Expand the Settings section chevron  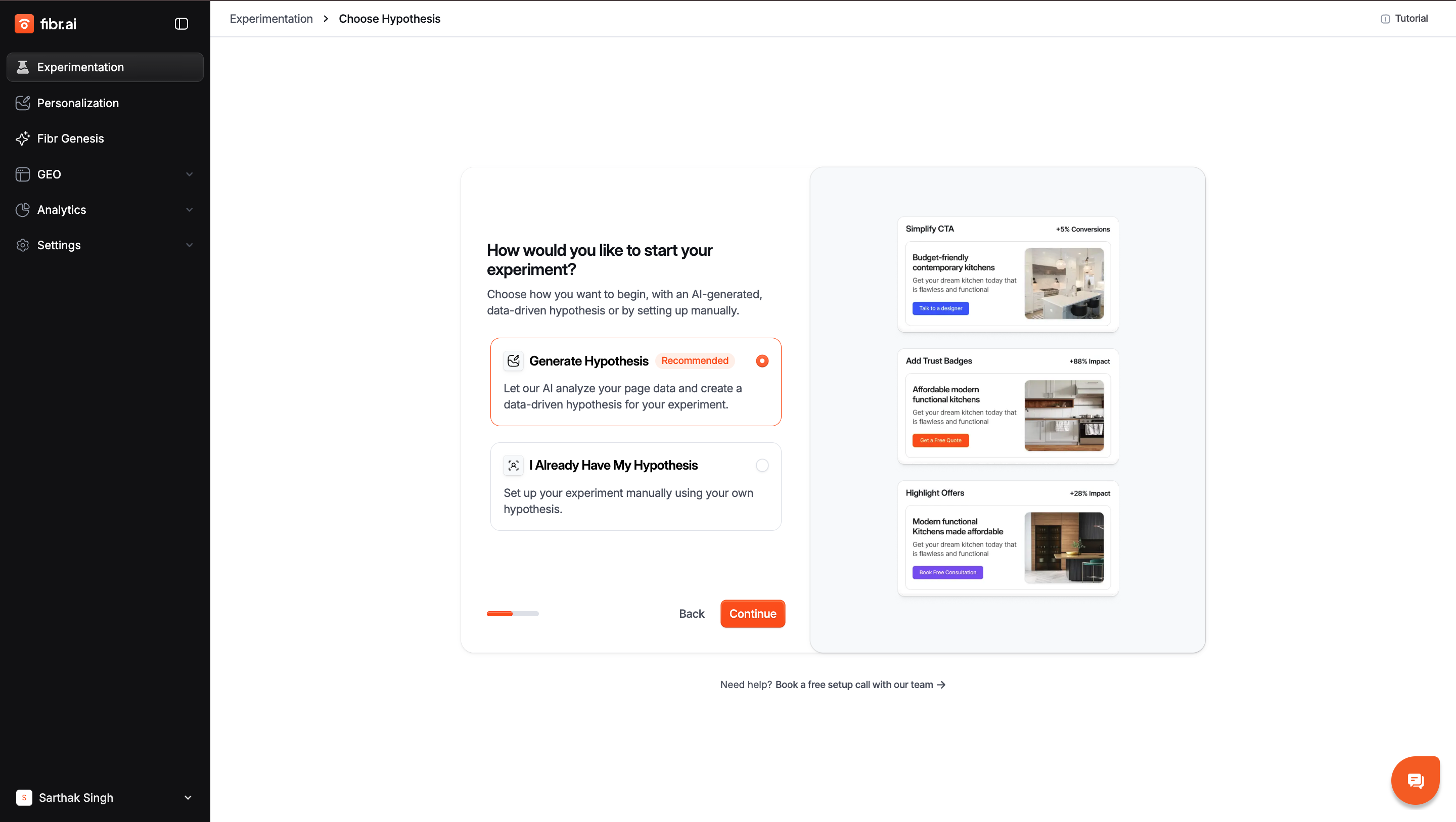pyautogui.click(x=190, y=245)
